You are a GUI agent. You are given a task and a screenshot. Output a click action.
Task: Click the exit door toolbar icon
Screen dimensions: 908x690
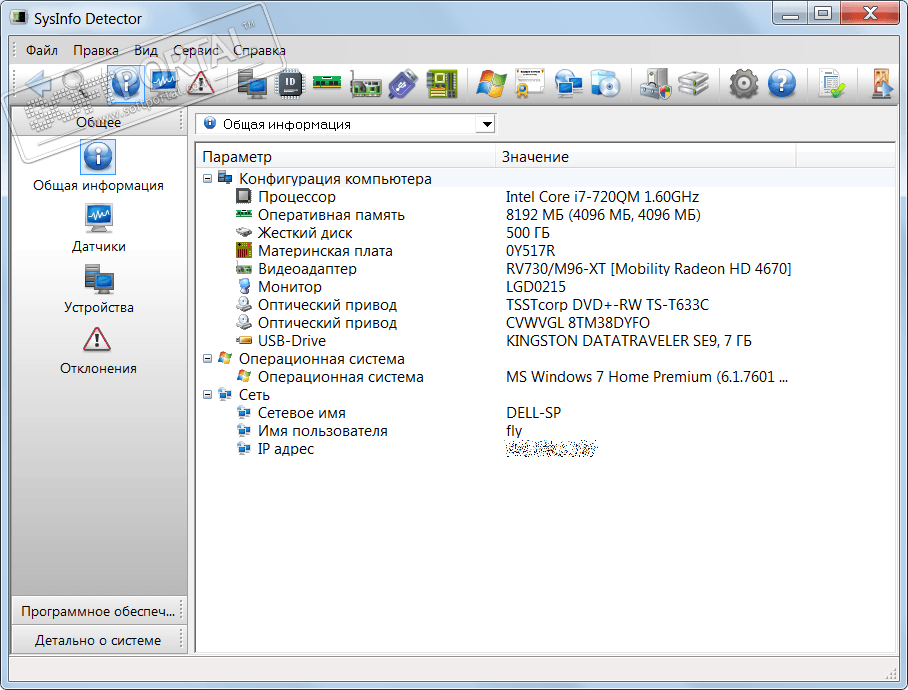pos(881,84)
